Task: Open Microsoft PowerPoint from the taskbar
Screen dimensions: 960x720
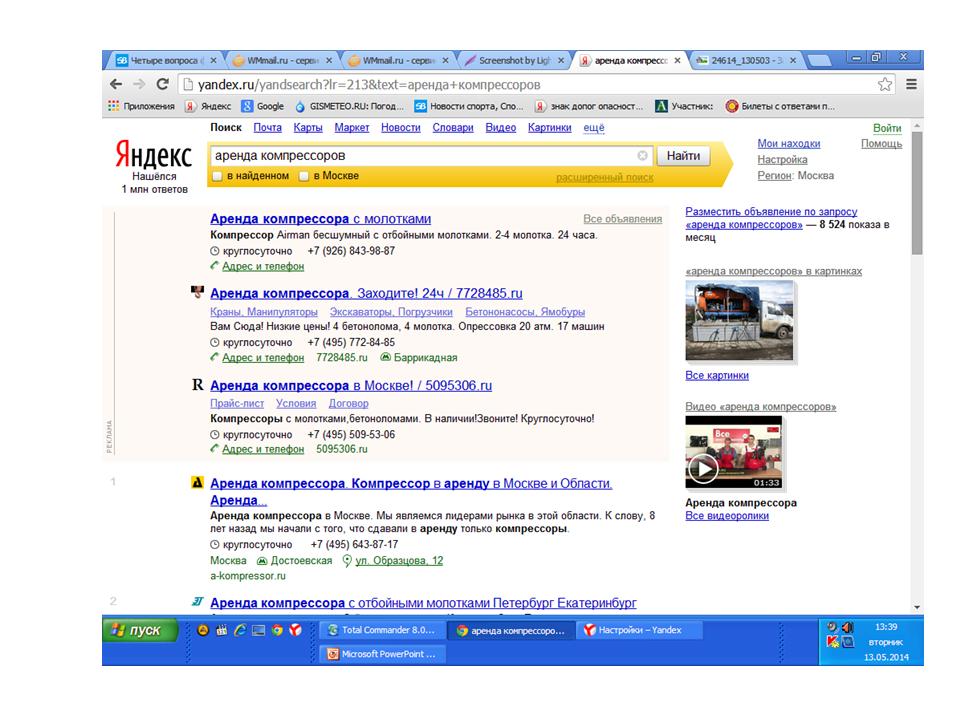Action: pos(381,654)
